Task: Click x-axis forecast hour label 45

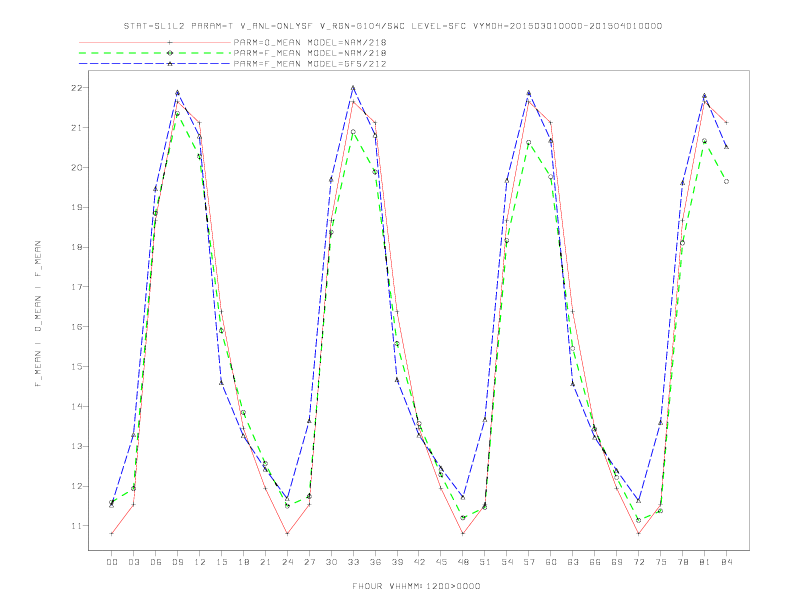Action: click(441, 562)
